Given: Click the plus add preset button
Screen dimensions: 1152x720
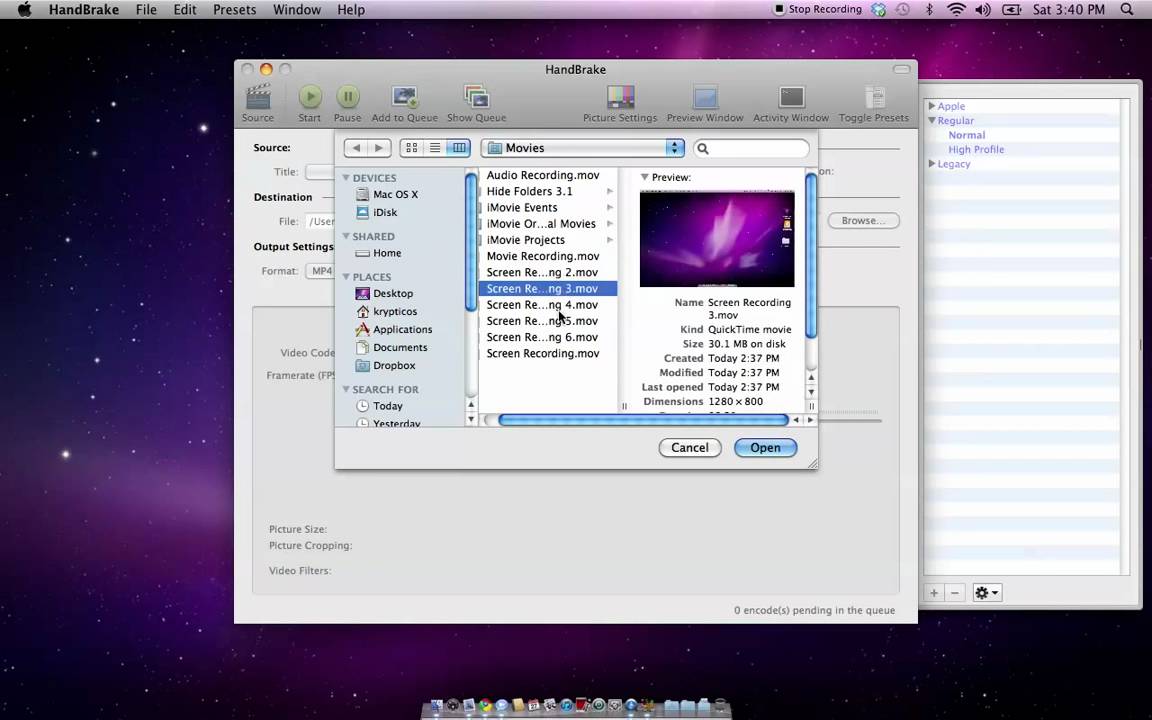Looking at the screenshot, I should point(934,593).
